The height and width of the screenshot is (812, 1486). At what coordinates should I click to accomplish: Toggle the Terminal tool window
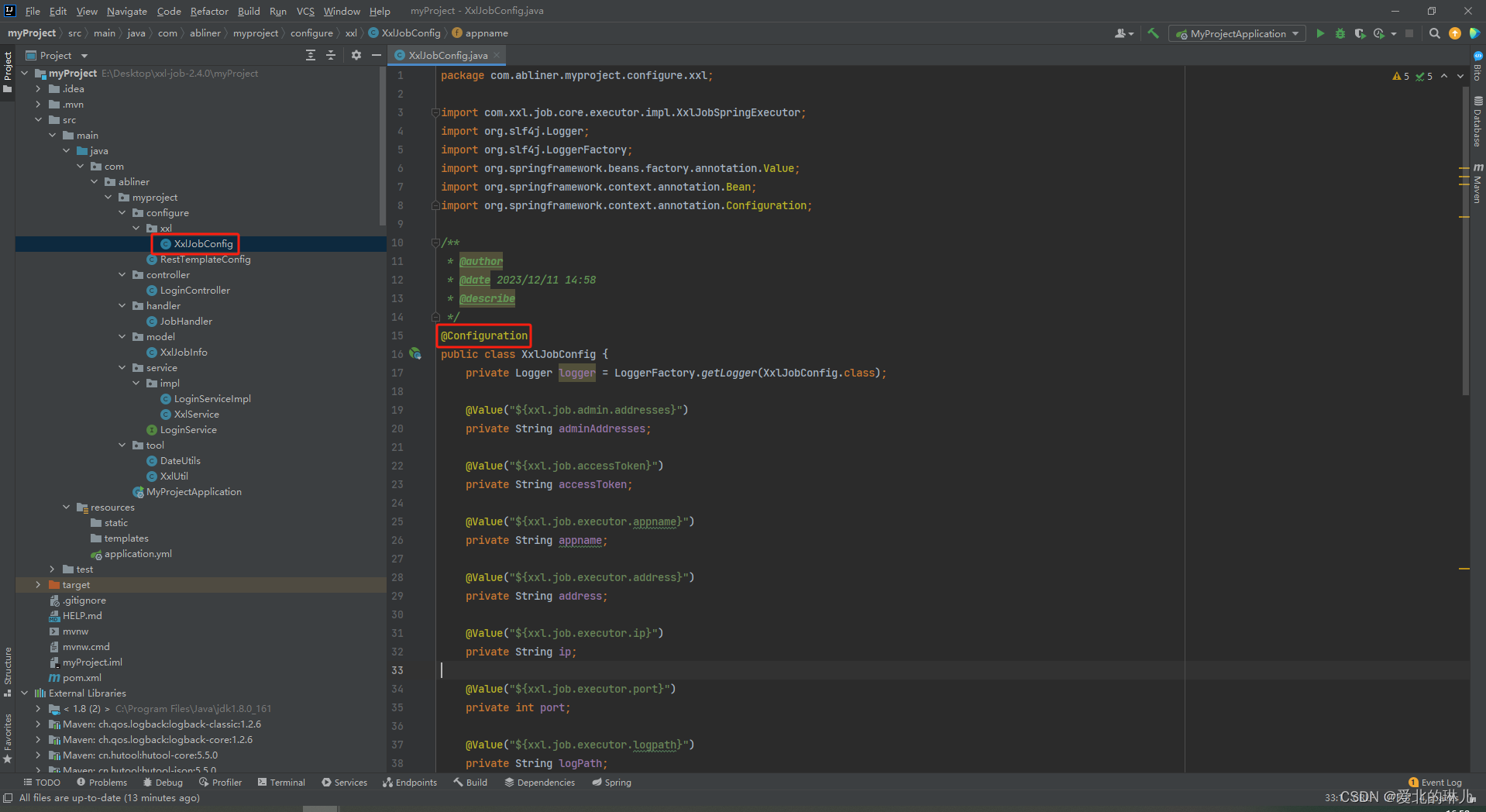point(282,783)
